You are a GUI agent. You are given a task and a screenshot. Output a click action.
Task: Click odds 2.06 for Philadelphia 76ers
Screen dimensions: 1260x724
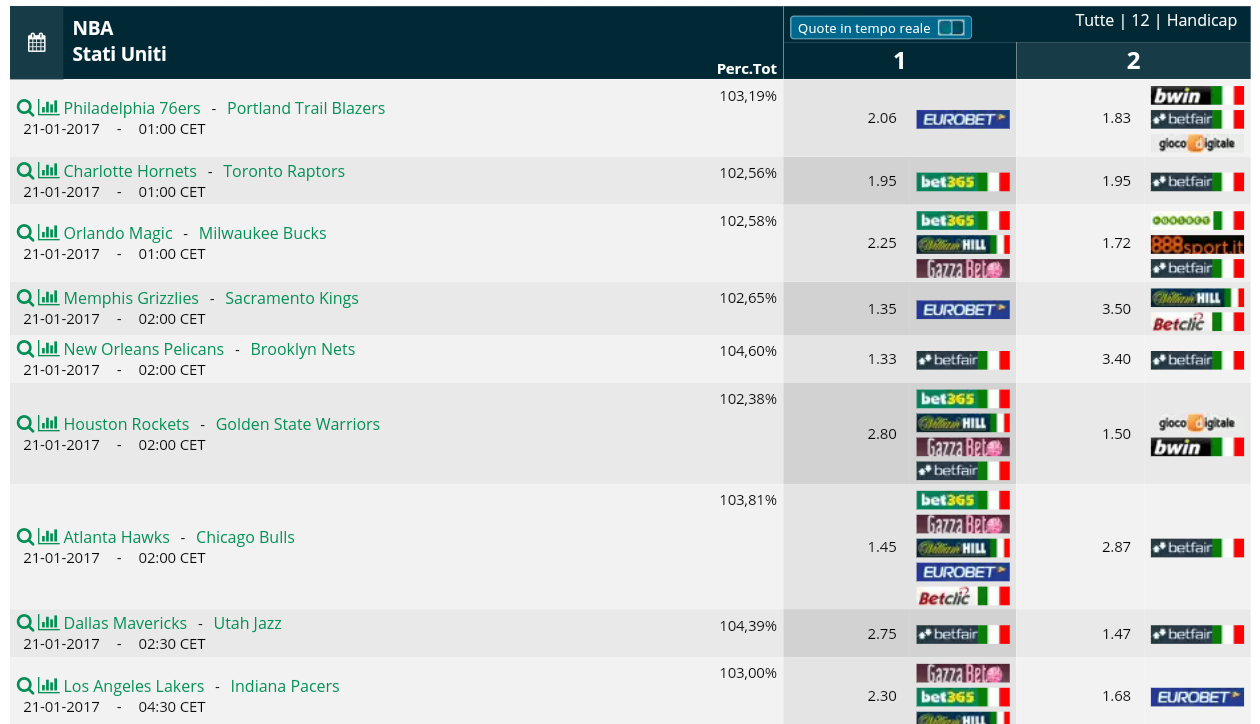(882, 118)
